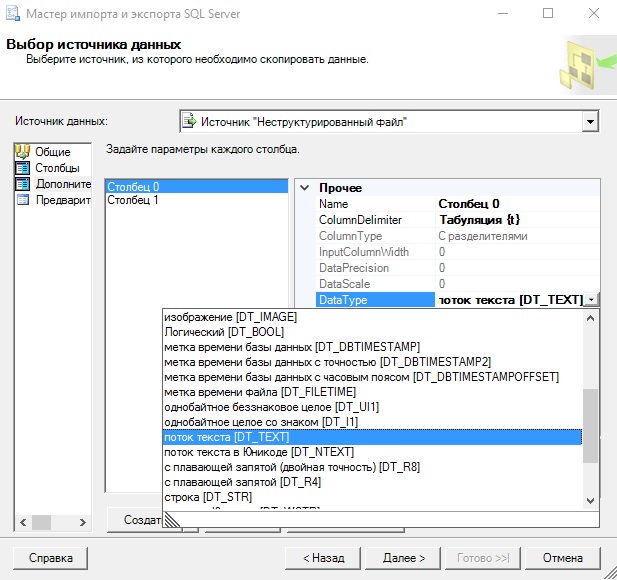Click left scroll arrow of pages panel
This screenshot has height=580, width=617.
pyautogui.click(x=23, y=523)
